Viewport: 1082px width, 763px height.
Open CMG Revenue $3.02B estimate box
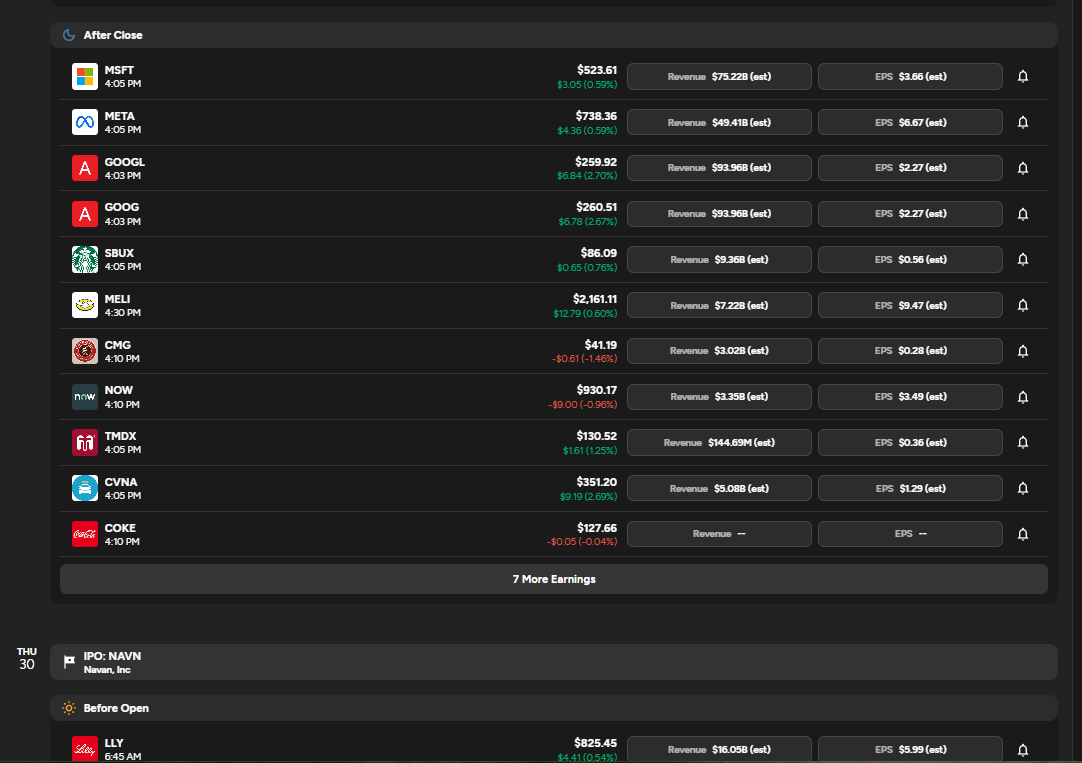click(x=719, y=351)
